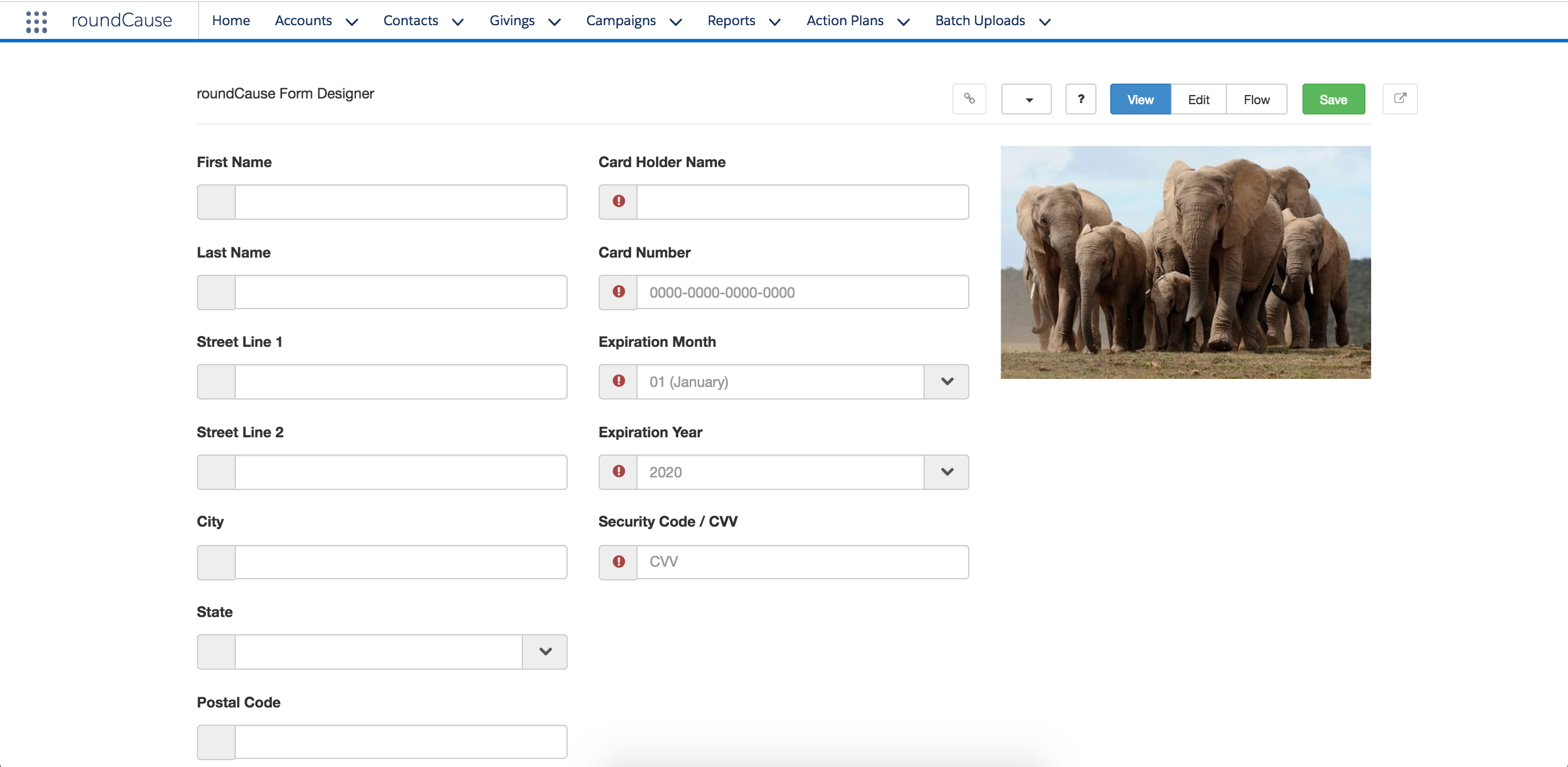
Task: Expand the Contacts menu chevron
Action: click(458, 22)
